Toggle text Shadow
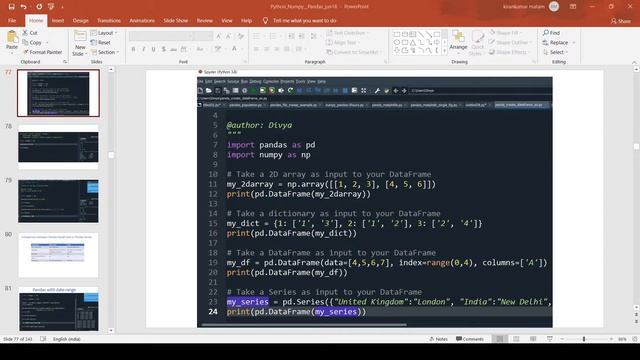 pyautogui.click(x=164, y=49)
